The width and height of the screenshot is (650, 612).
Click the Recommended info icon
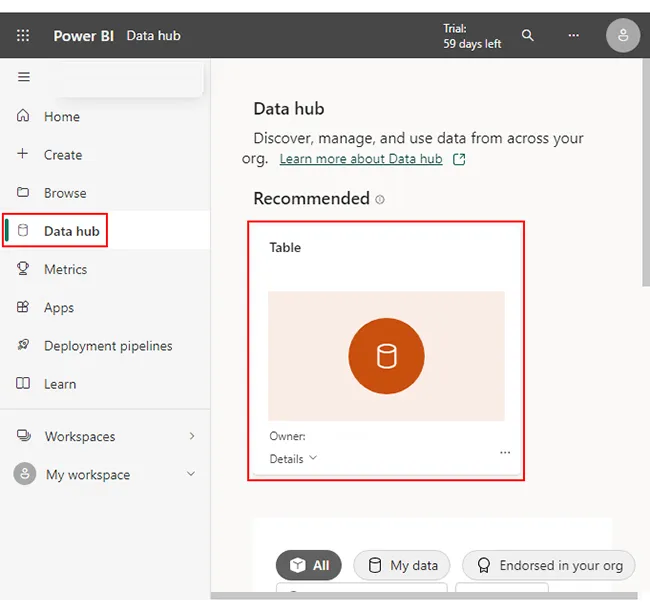(x=380, y=200)
